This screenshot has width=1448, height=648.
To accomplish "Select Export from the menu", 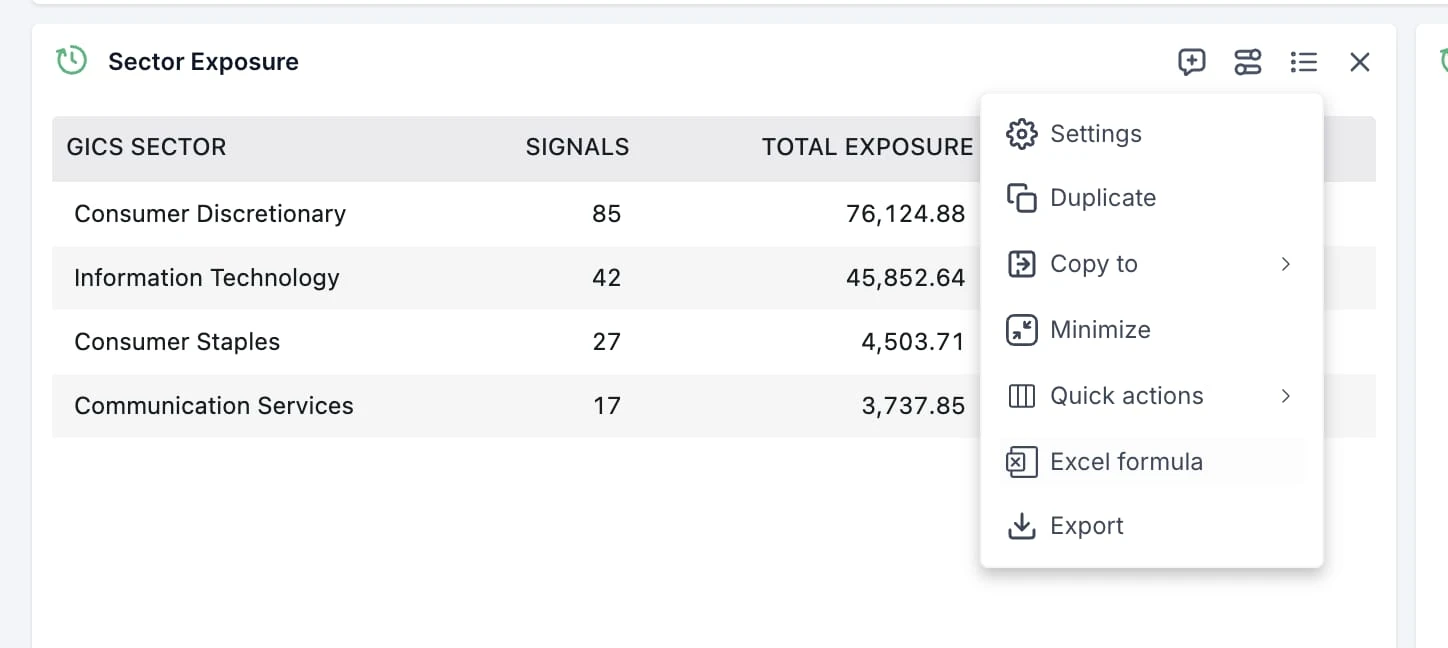I will coord(1087,526).
